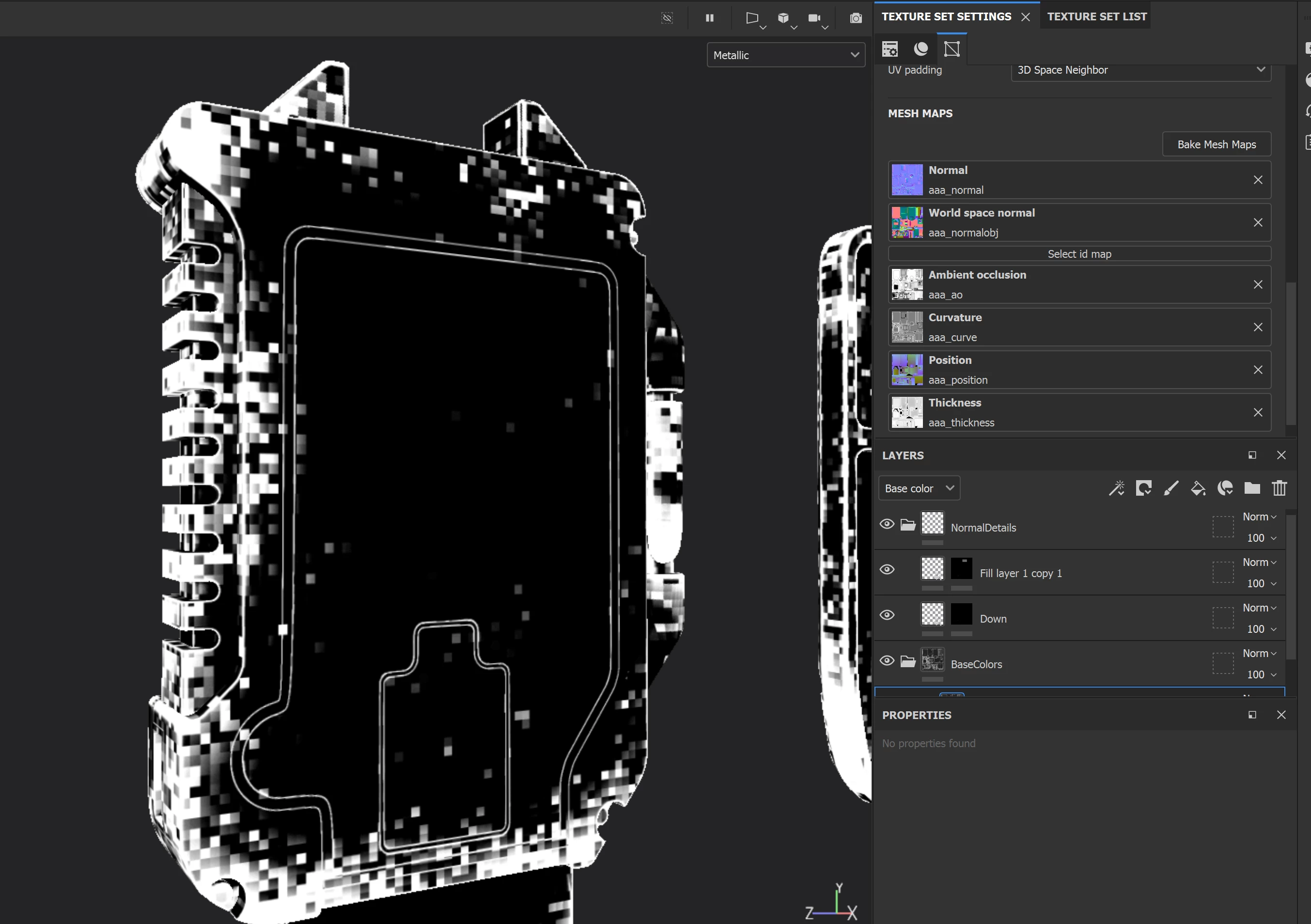Add a paint layer with brush icon
This screenshot has height=924, width=1311.
(x=1171, y=488)
